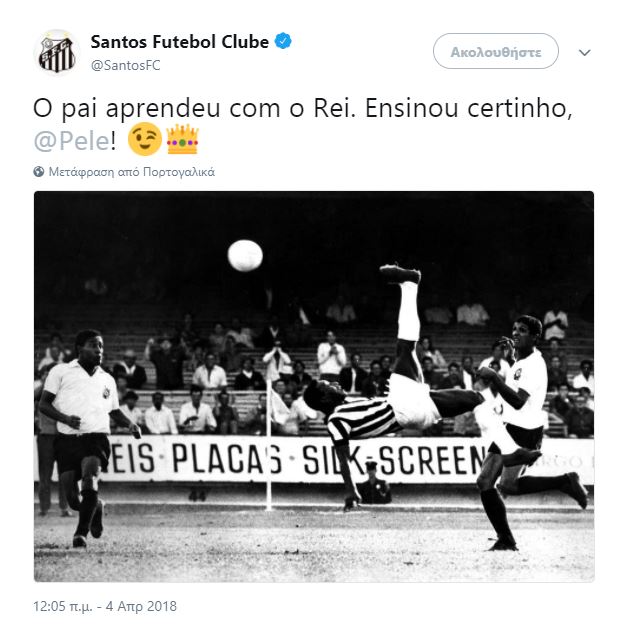Click the @SantosFC handle
Screen dimensions: 628x628
(126, 65)
